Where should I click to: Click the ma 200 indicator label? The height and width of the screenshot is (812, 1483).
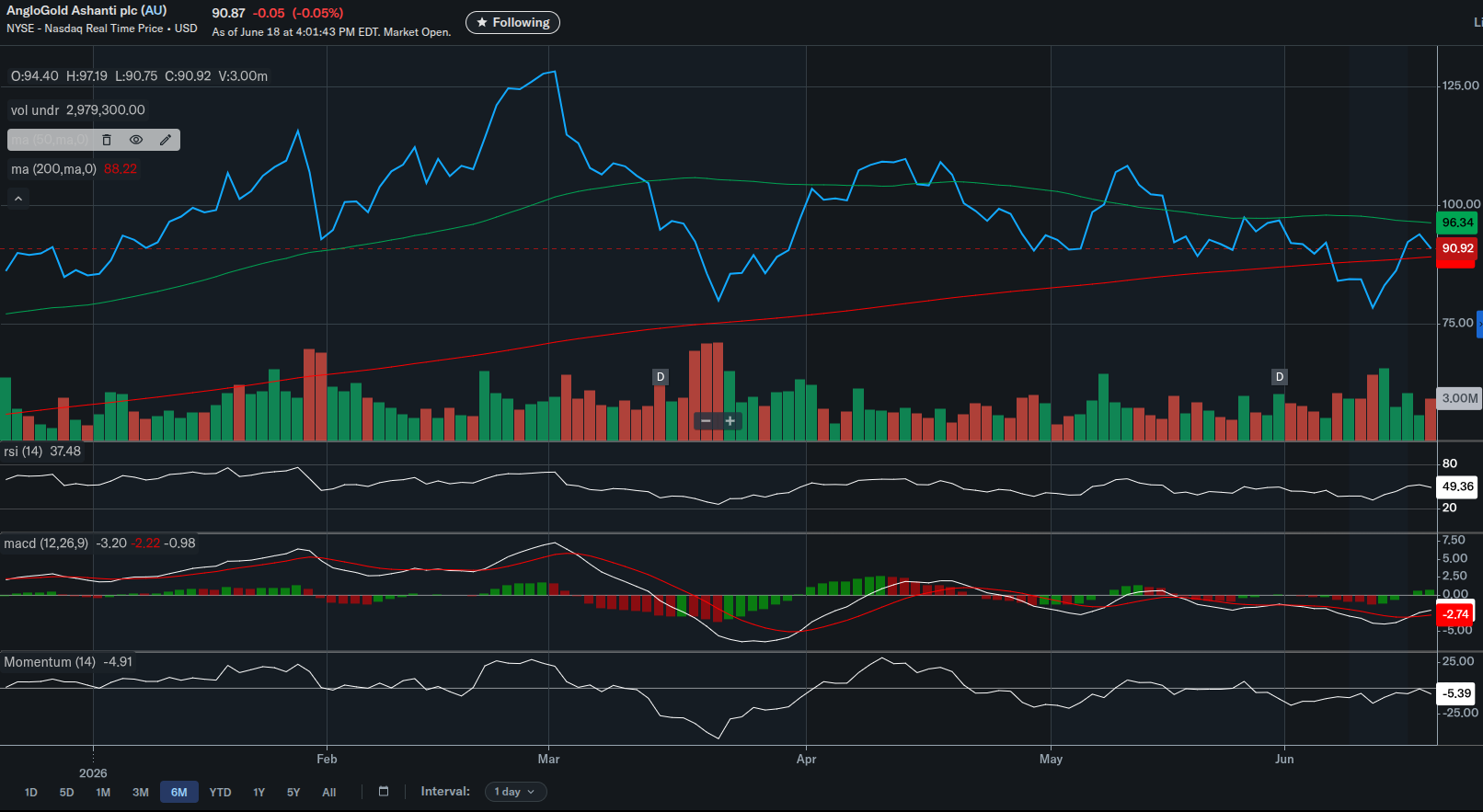click(x=53, y=169)
